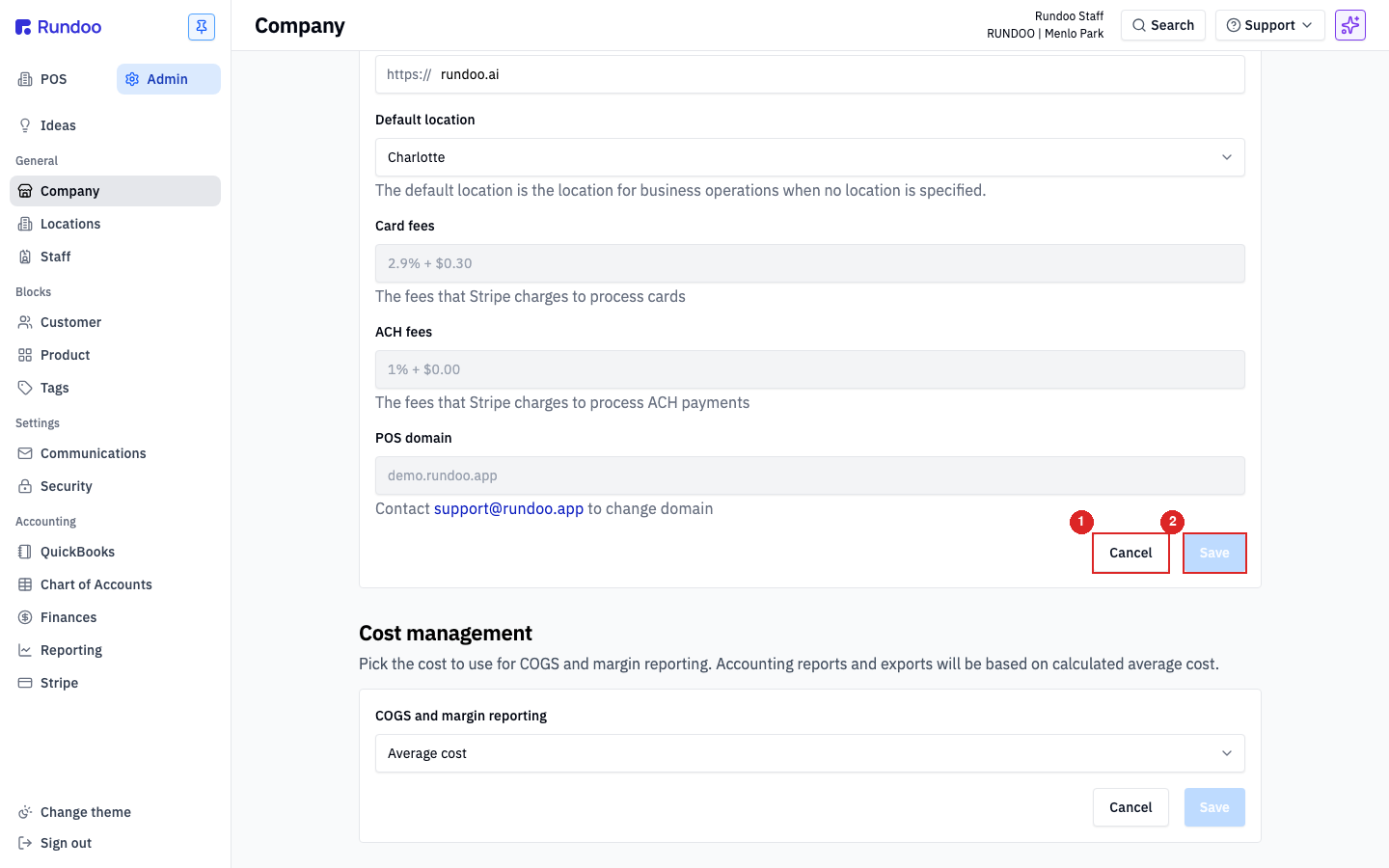Open Security settings
Viewport: 1389px width, 868px height.
tap(115, 486)
